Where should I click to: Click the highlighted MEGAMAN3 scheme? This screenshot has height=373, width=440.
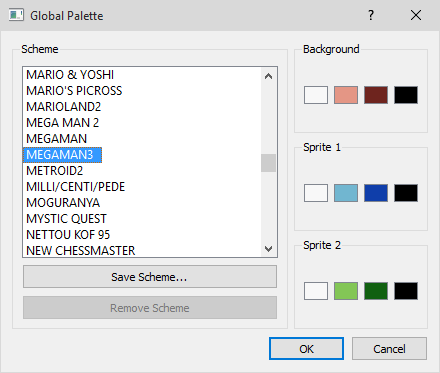62,155
